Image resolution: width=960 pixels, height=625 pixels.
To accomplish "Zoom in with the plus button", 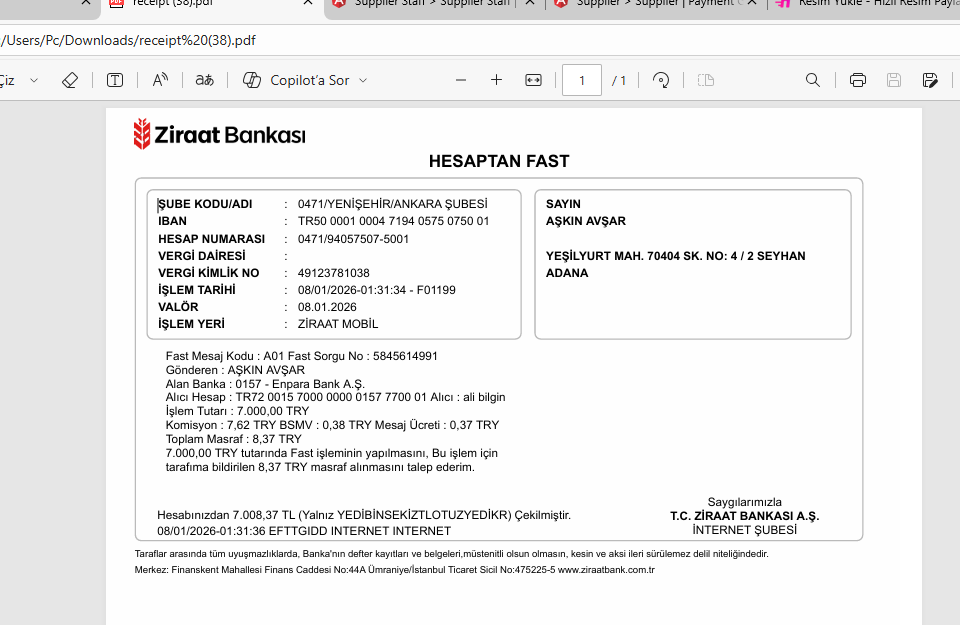I will 497,80.
